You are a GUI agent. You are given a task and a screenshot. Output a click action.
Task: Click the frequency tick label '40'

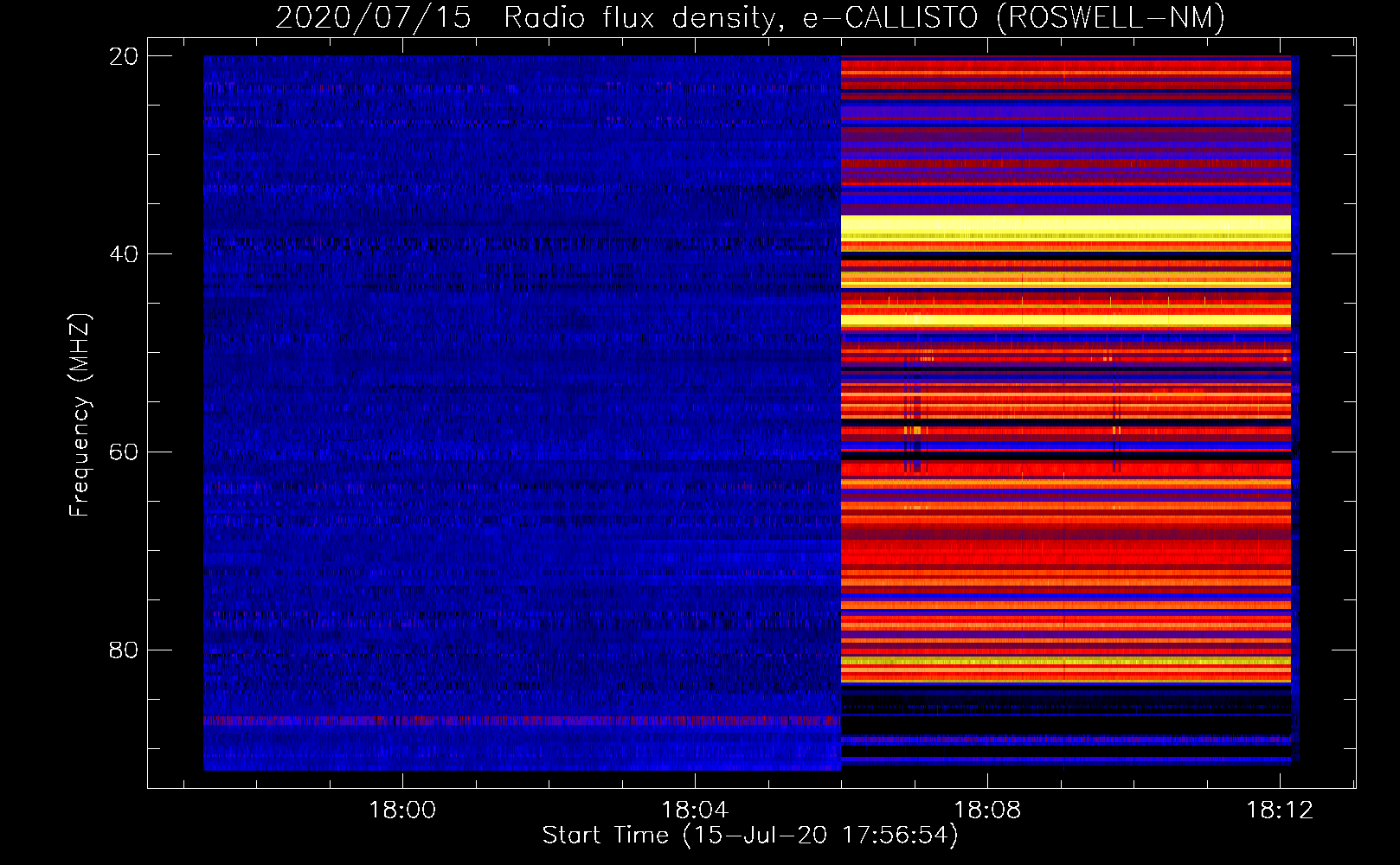click(124, 254)
